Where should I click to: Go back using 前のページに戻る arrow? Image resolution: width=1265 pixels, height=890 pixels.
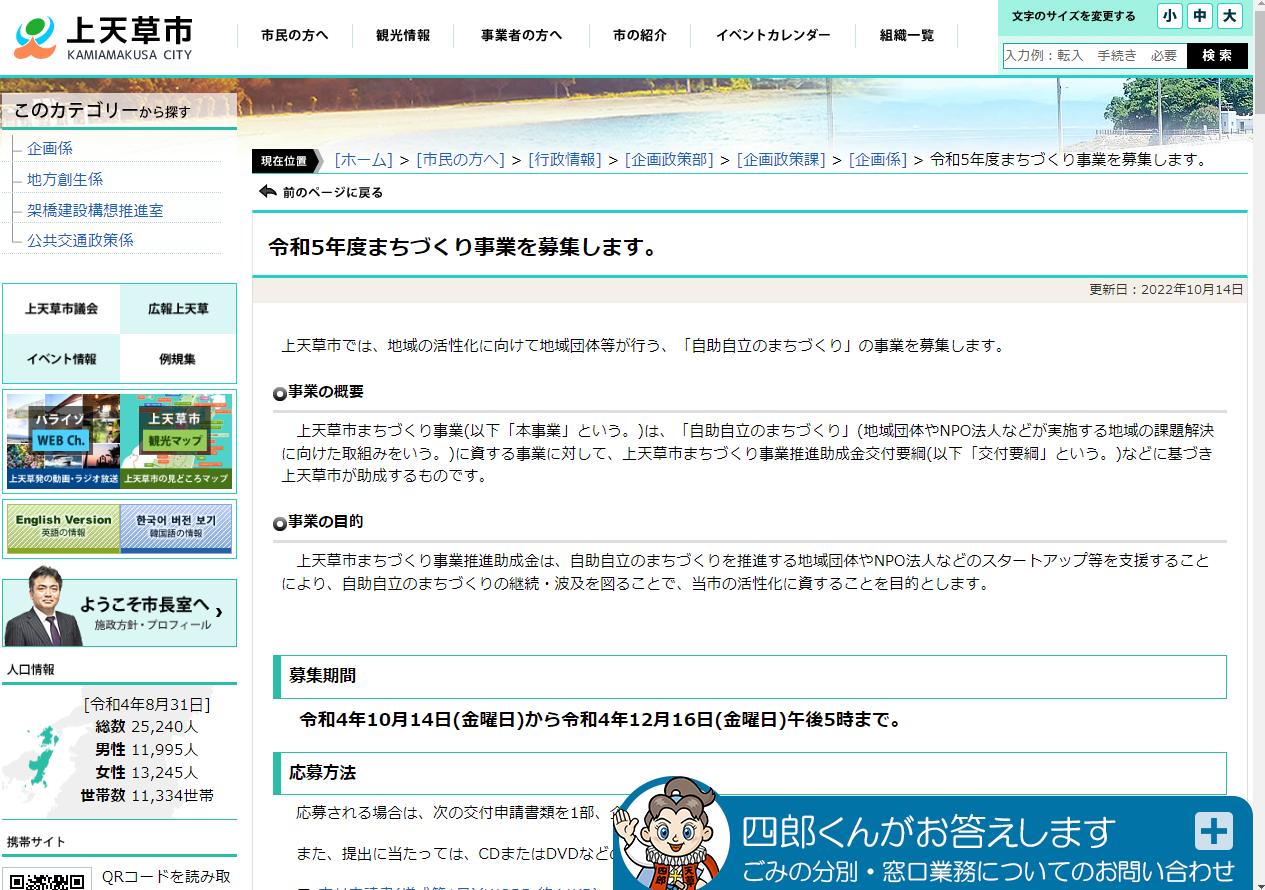[x=268, y=192]
